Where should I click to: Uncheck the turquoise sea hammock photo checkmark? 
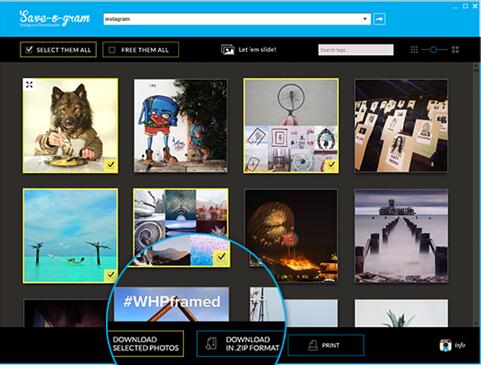[111, 275]
